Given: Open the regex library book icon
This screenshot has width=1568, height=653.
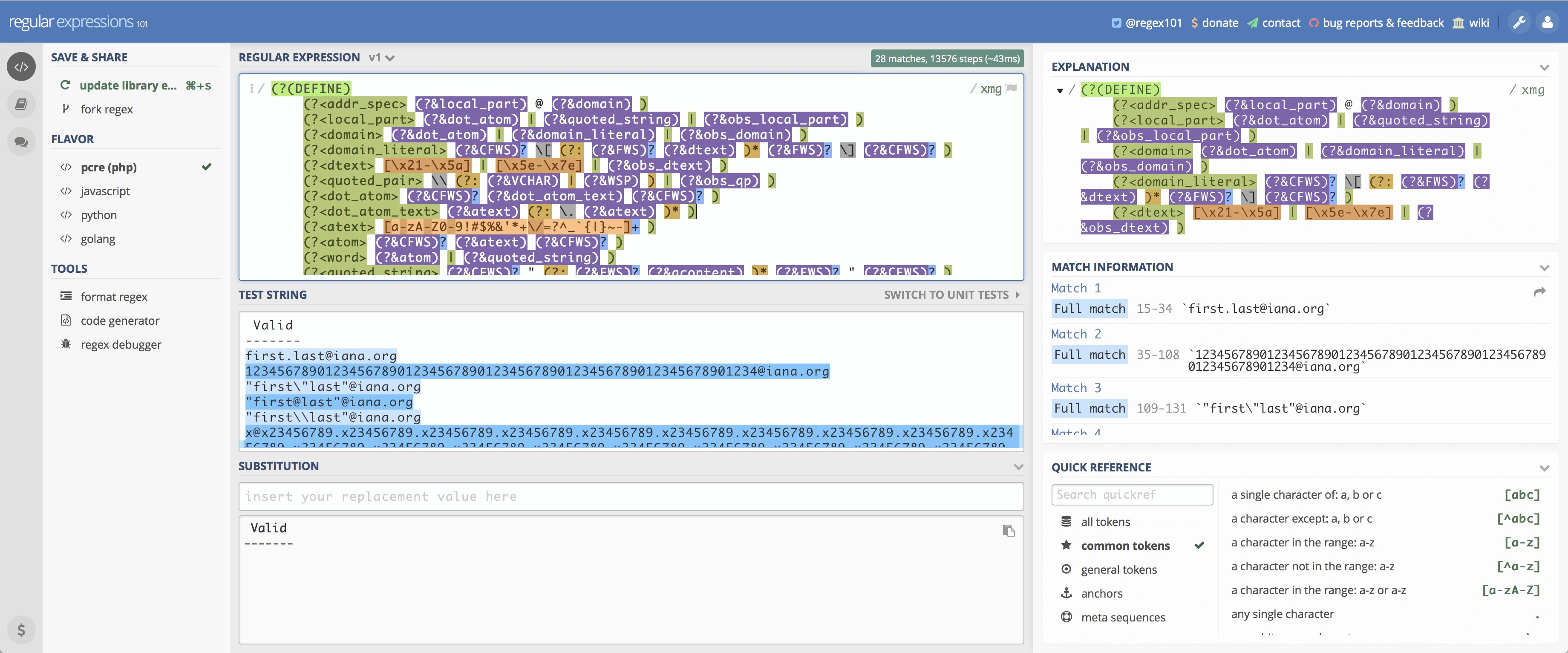Looking at the screenshot, I should pos(21,104).
